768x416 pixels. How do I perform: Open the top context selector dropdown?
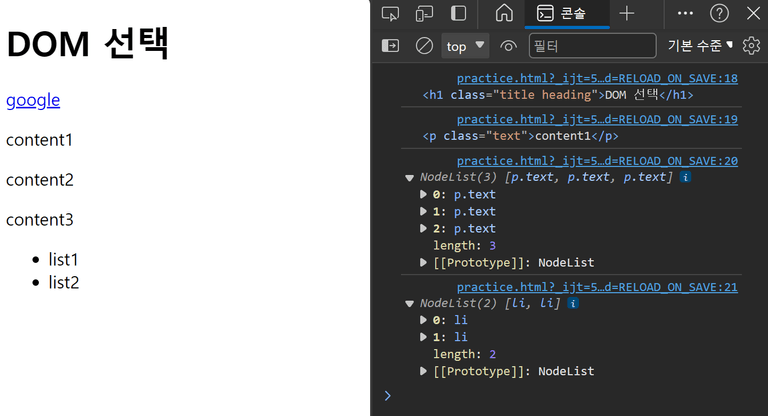pyautogui.click(x=465, y=46)
